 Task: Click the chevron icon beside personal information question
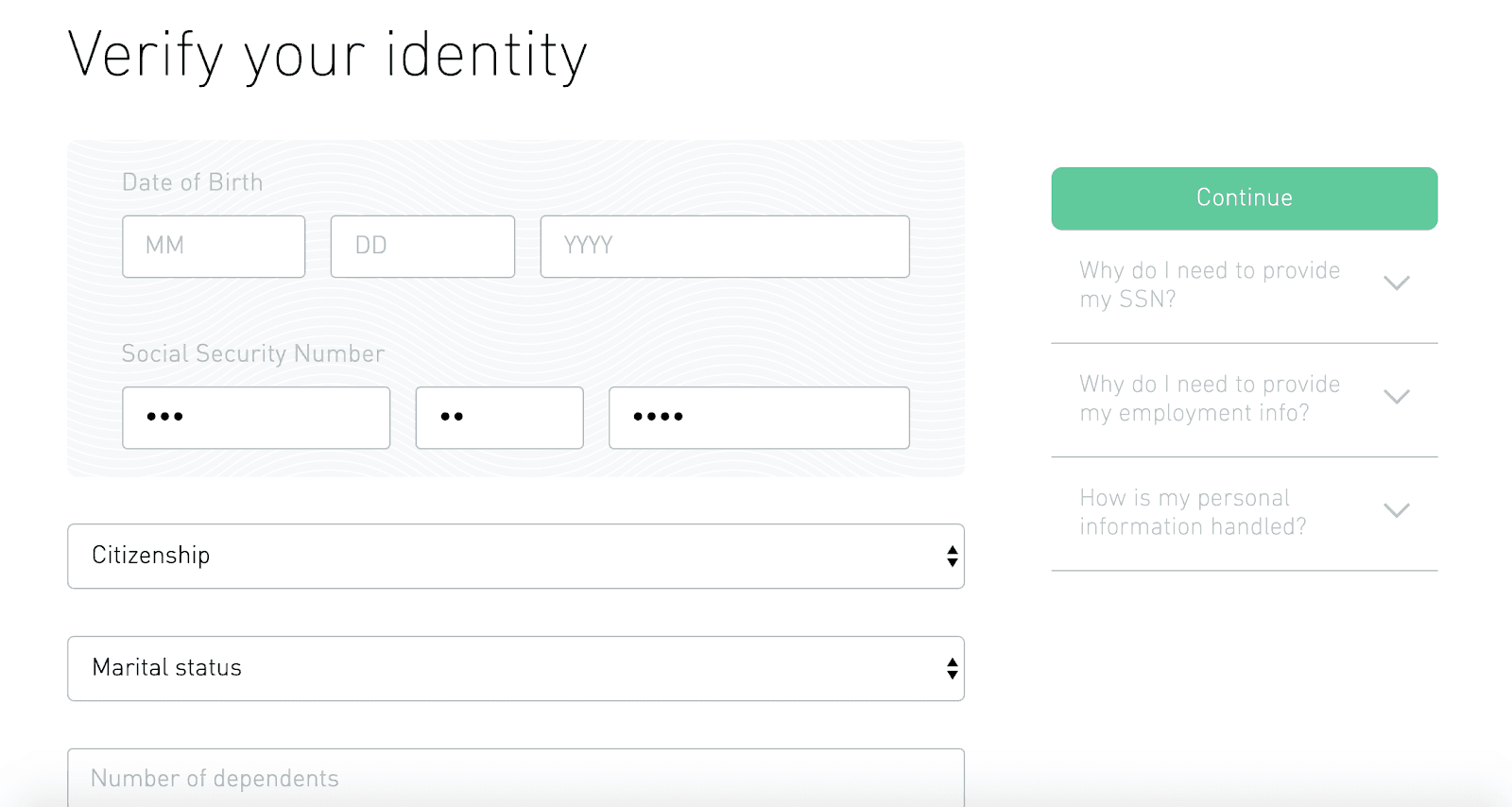pos(1397,510)
